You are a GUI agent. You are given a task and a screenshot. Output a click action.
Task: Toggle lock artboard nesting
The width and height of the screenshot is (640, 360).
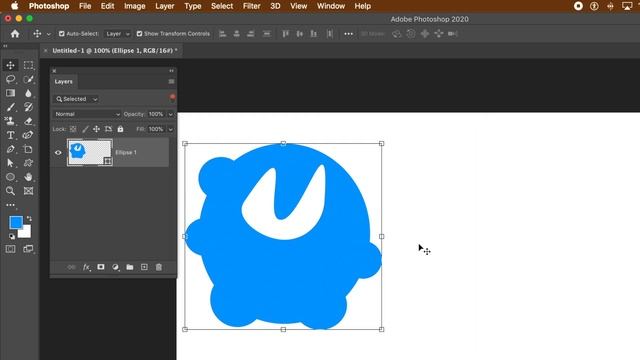(108, 129)
